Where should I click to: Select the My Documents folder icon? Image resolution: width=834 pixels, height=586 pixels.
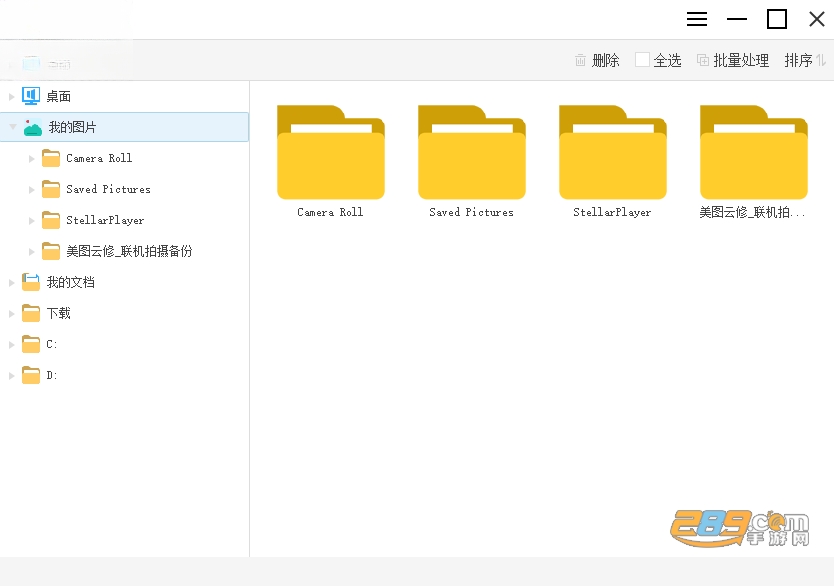pos(31,282)
